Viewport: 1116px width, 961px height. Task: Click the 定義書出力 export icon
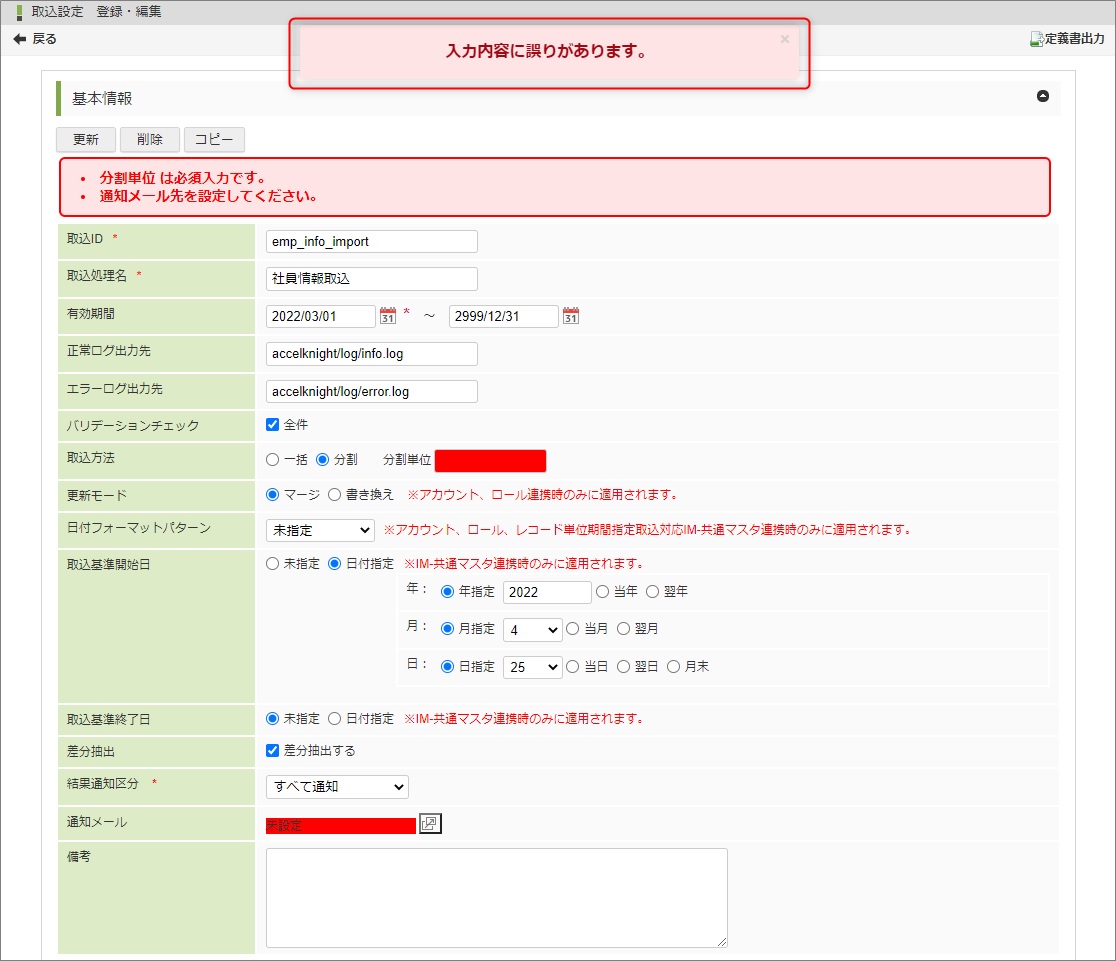[x=1037, y=39]
